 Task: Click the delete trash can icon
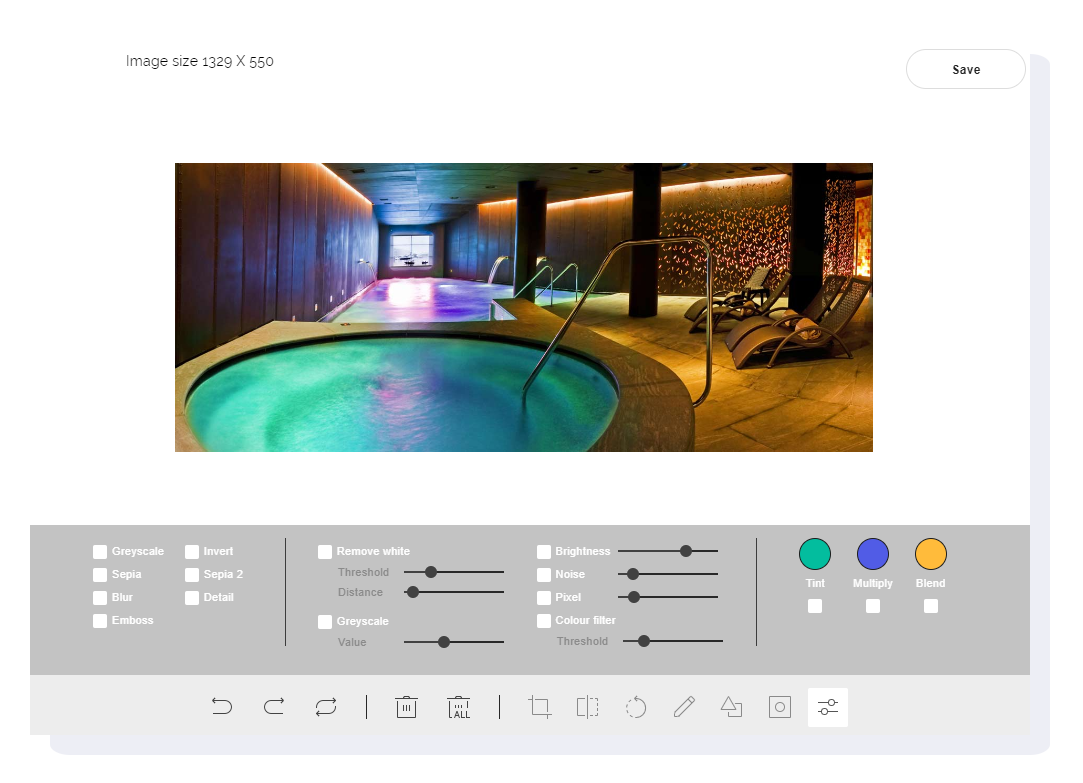[406, 707]
